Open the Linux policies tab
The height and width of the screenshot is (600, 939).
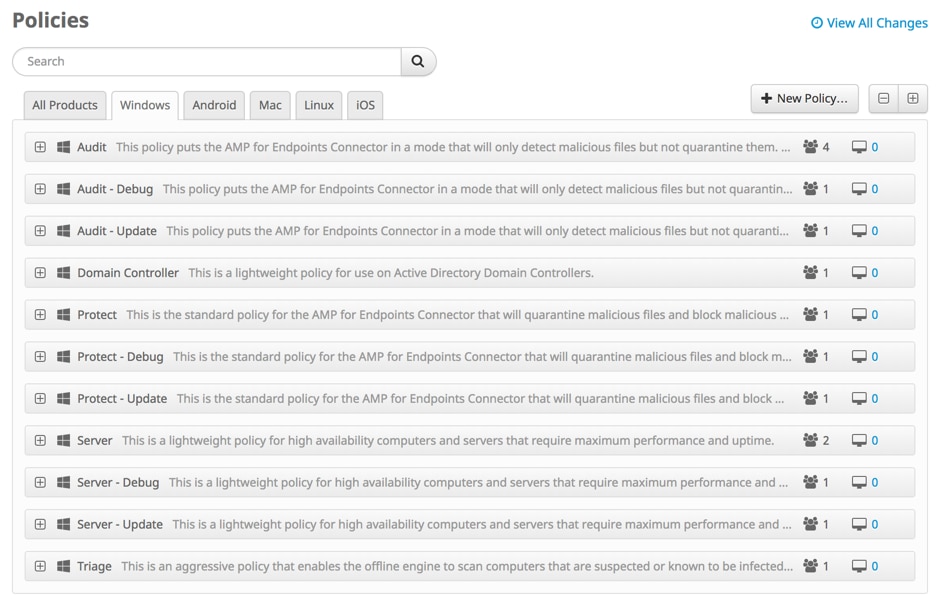coord(319,105)
